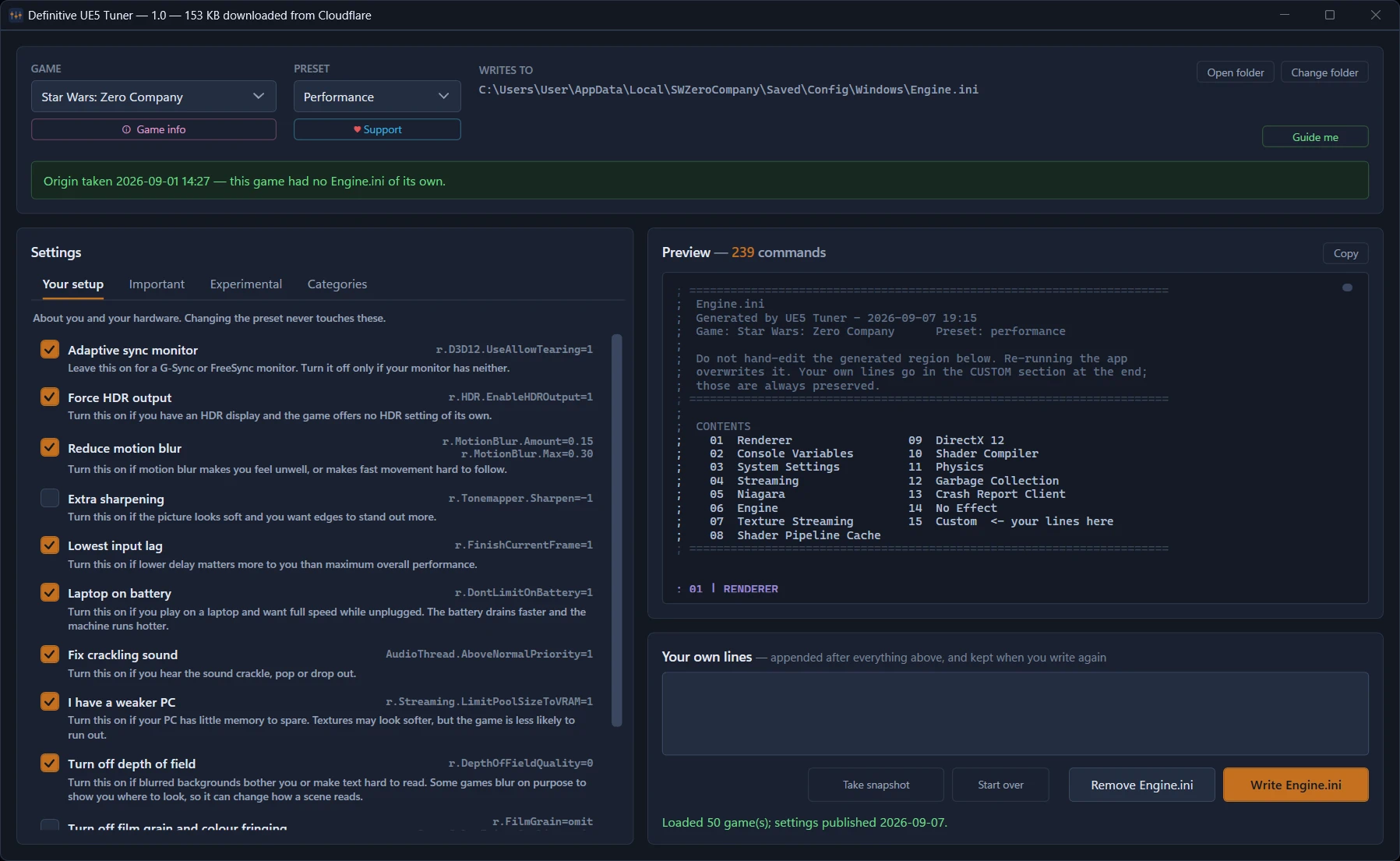The image size is (1400, 861).
Task: Click the info icon on Game info
Action: click(x=126, y=129)
